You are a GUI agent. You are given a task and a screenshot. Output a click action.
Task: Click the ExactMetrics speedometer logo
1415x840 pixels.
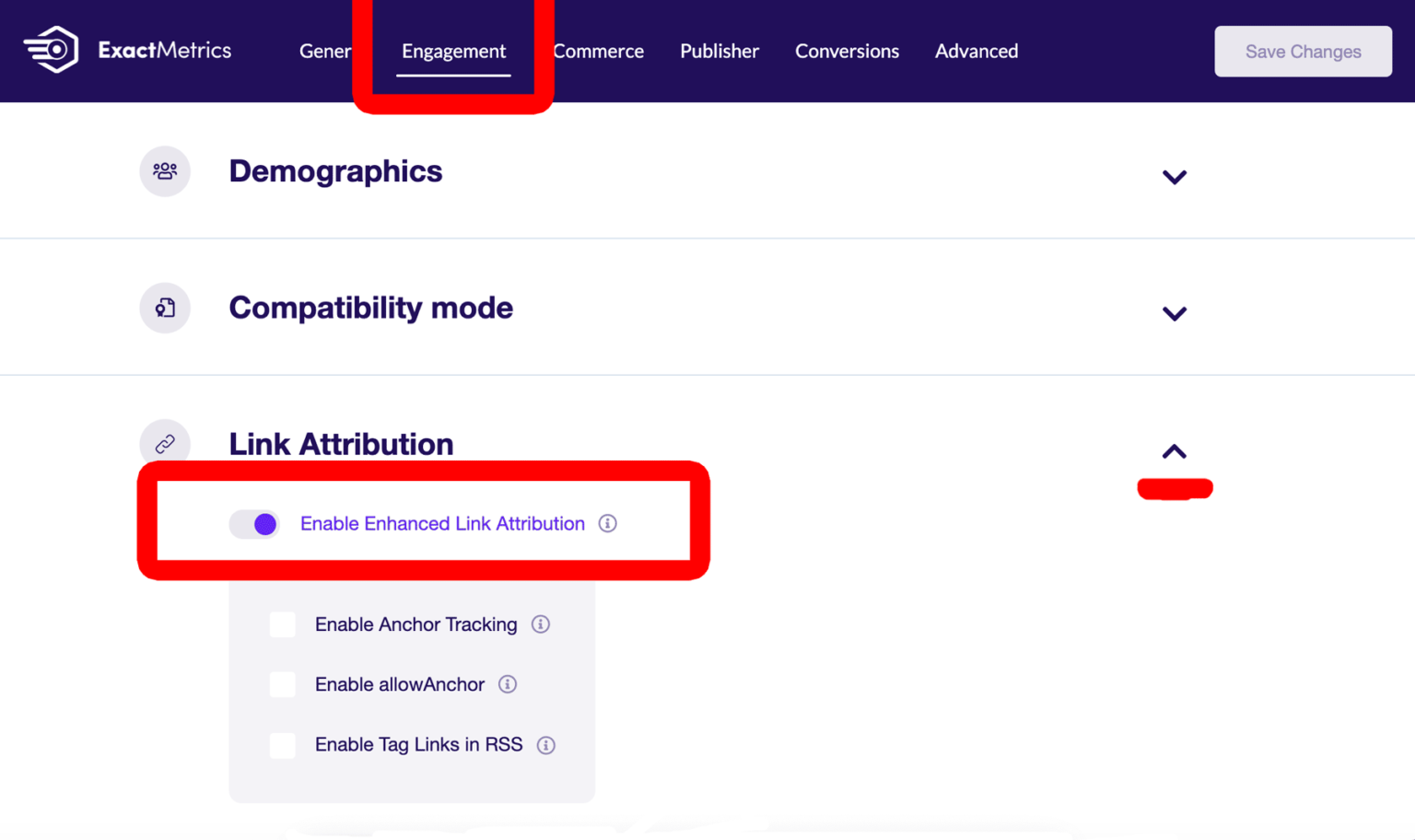[51, 49]
